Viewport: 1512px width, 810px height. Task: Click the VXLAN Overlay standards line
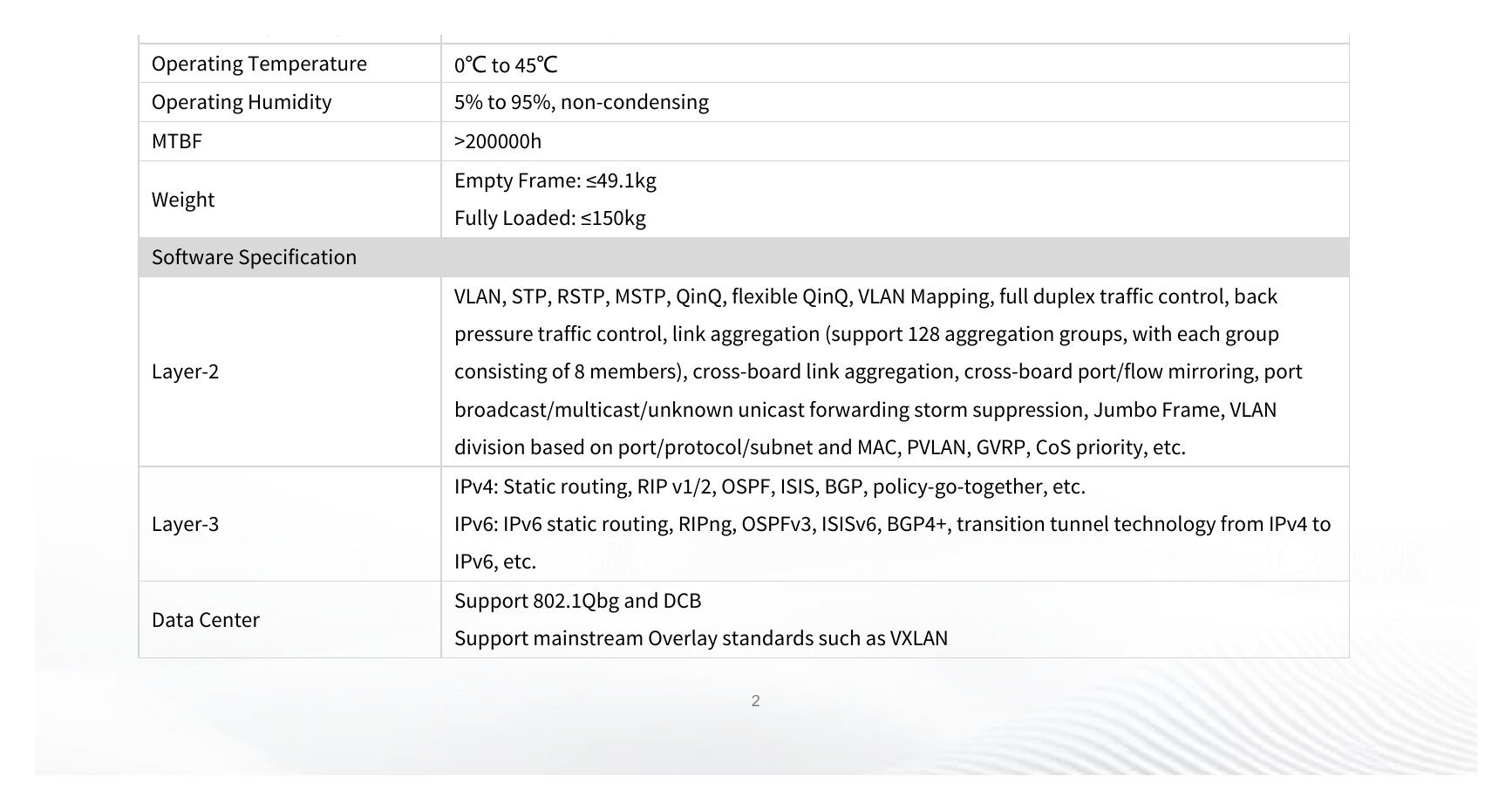coord(701,638)
